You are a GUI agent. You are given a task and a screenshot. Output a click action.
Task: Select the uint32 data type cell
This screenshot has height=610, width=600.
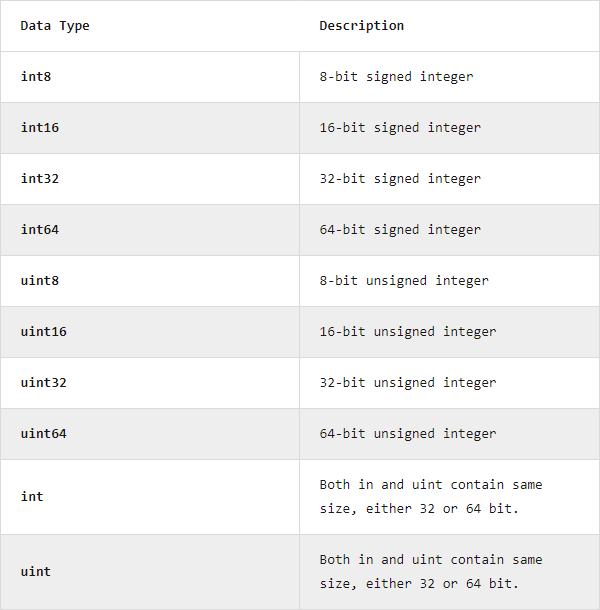pos(44,383)
